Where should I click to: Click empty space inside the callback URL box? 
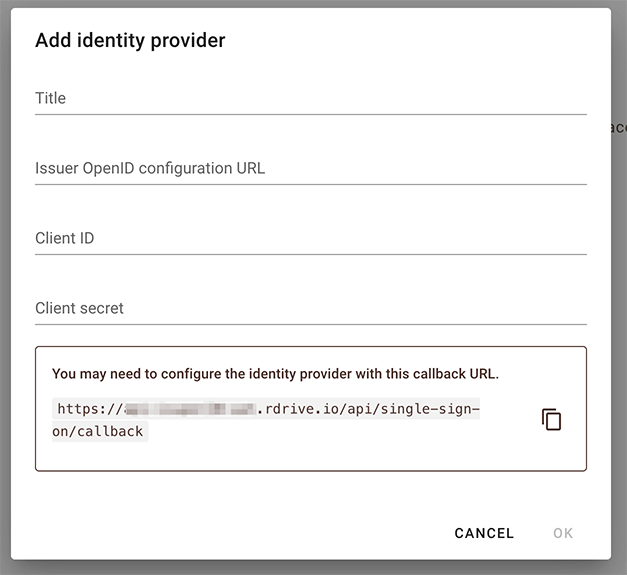point(320,450)
